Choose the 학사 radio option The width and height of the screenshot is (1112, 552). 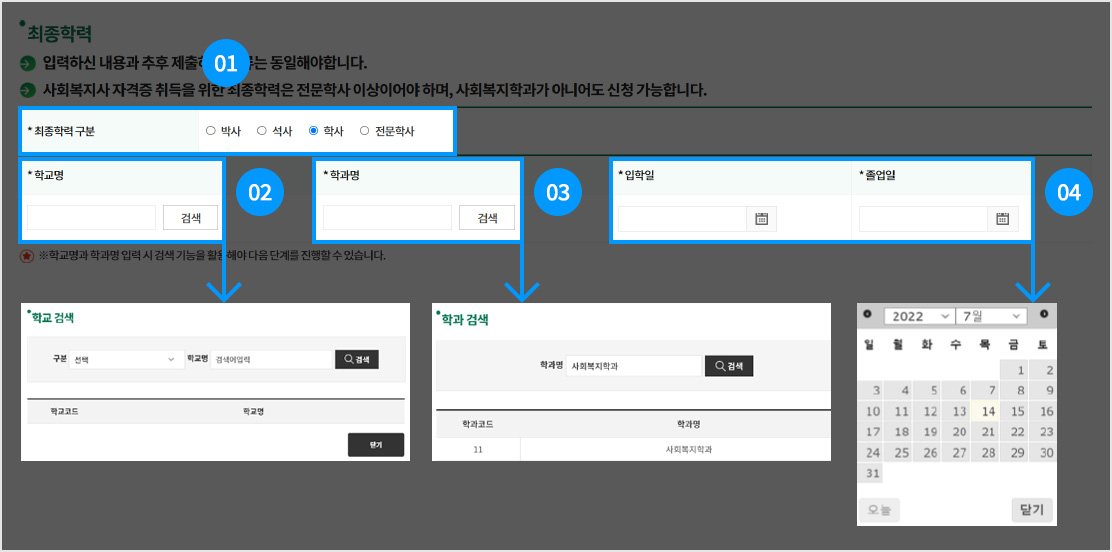(314, 131)
